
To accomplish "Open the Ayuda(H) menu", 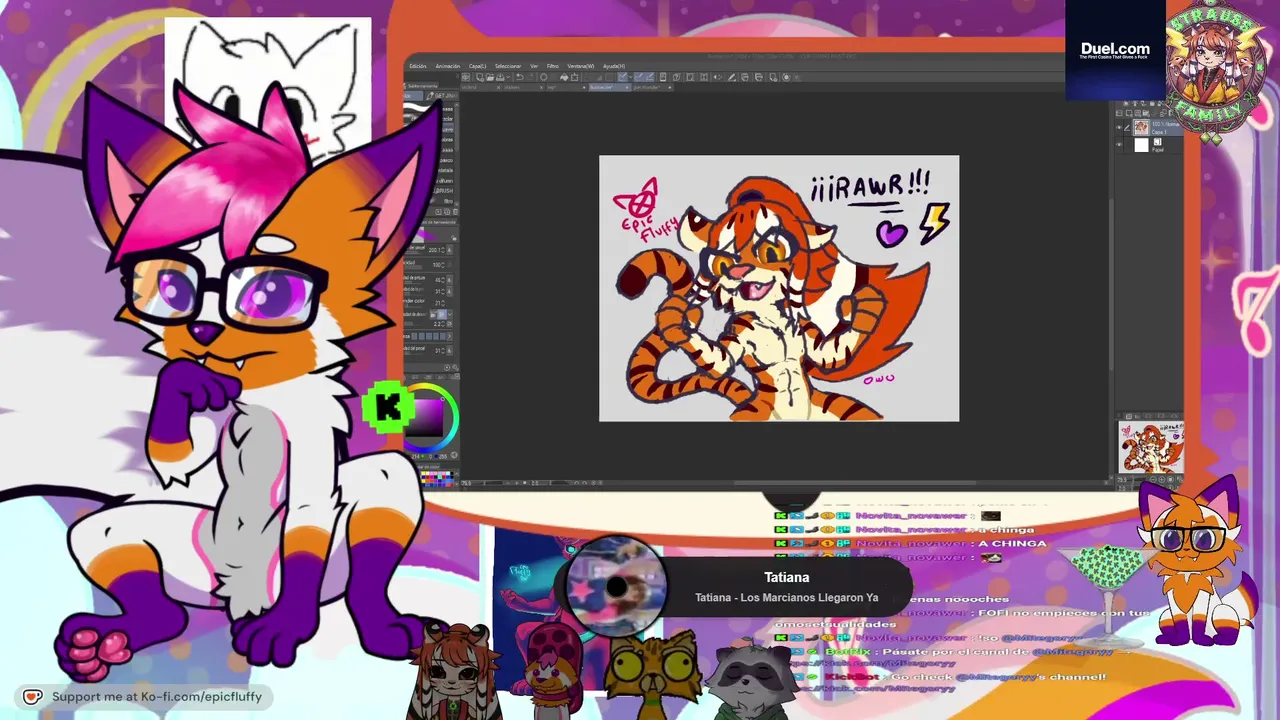I will (614, 66).
